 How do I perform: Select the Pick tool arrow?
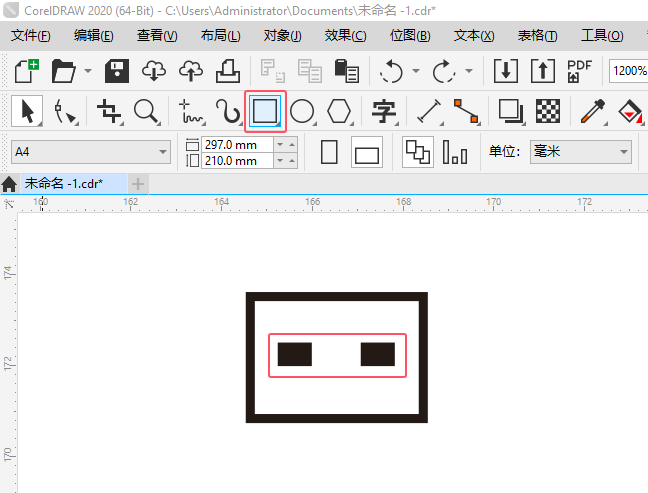27,111
